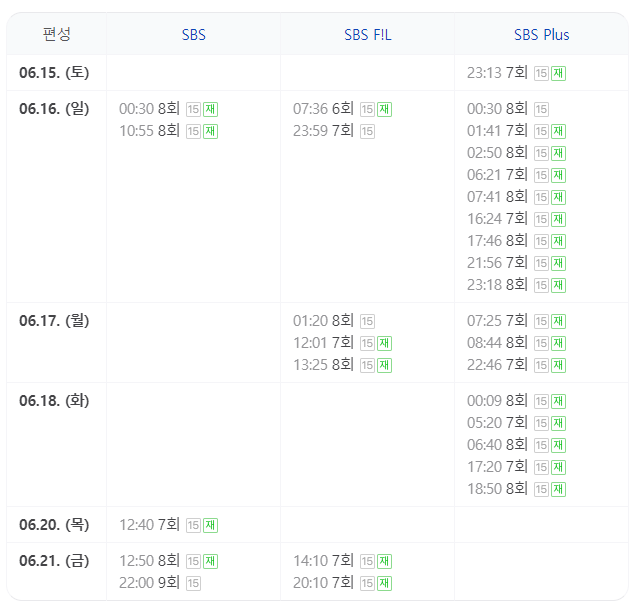Viewport: 640px width, 615px height.
Task: Click the 01:41 7회 entry
Action: 497,131
